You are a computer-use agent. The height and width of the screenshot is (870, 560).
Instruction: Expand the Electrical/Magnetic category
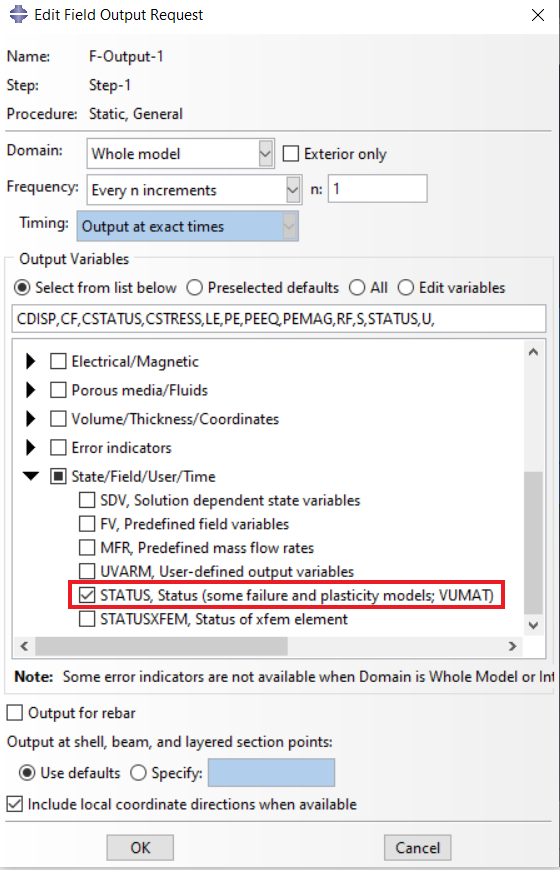tap(31, 362)
